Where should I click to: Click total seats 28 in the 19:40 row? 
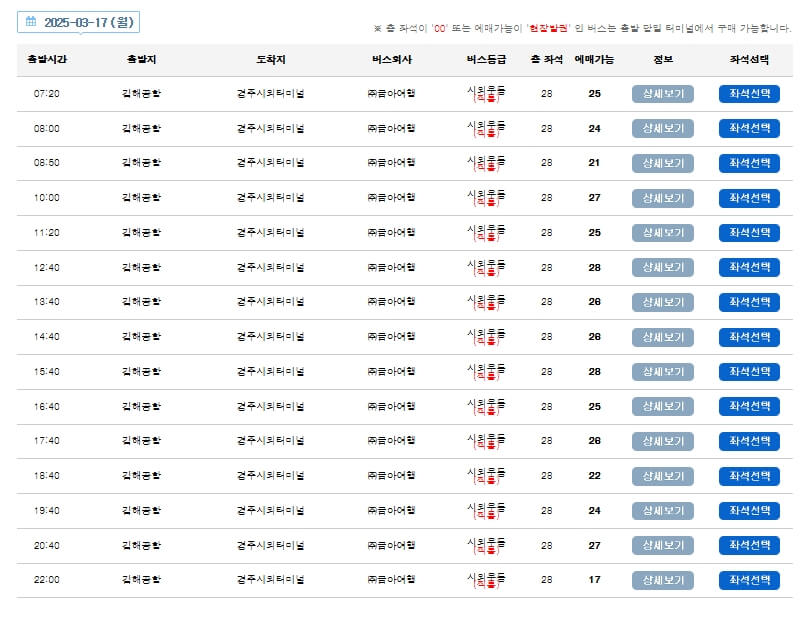pyautogui.click(x=547, y=510)
